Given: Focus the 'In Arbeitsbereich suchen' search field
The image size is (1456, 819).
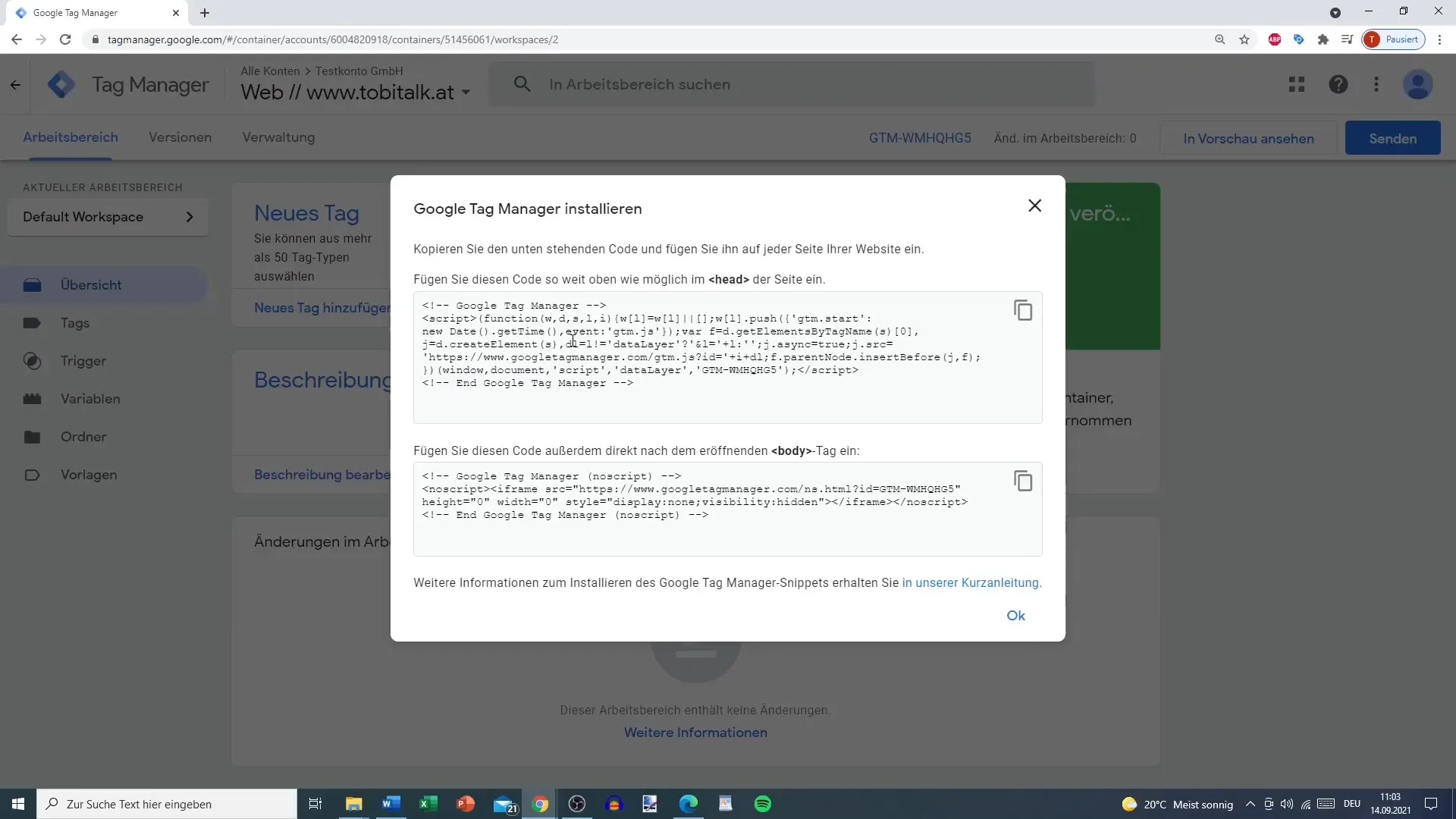Looking at the screenshot, I should (792, 84).
